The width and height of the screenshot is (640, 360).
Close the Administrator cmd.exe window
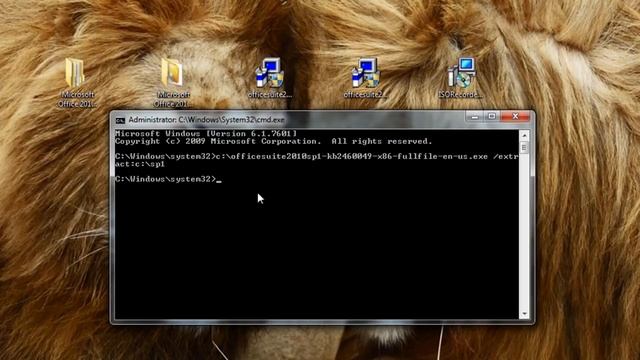tap(515, 117)
